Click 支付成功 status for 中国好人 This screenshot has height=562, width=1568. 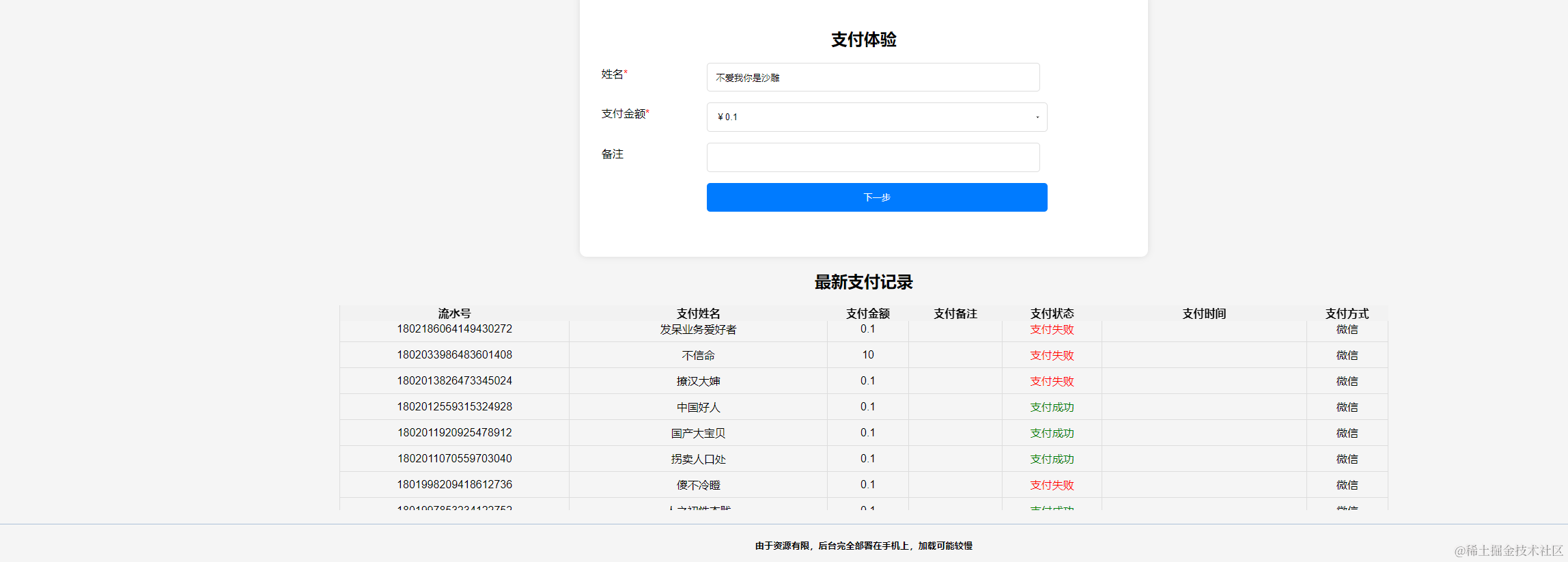click(1052, 407)
